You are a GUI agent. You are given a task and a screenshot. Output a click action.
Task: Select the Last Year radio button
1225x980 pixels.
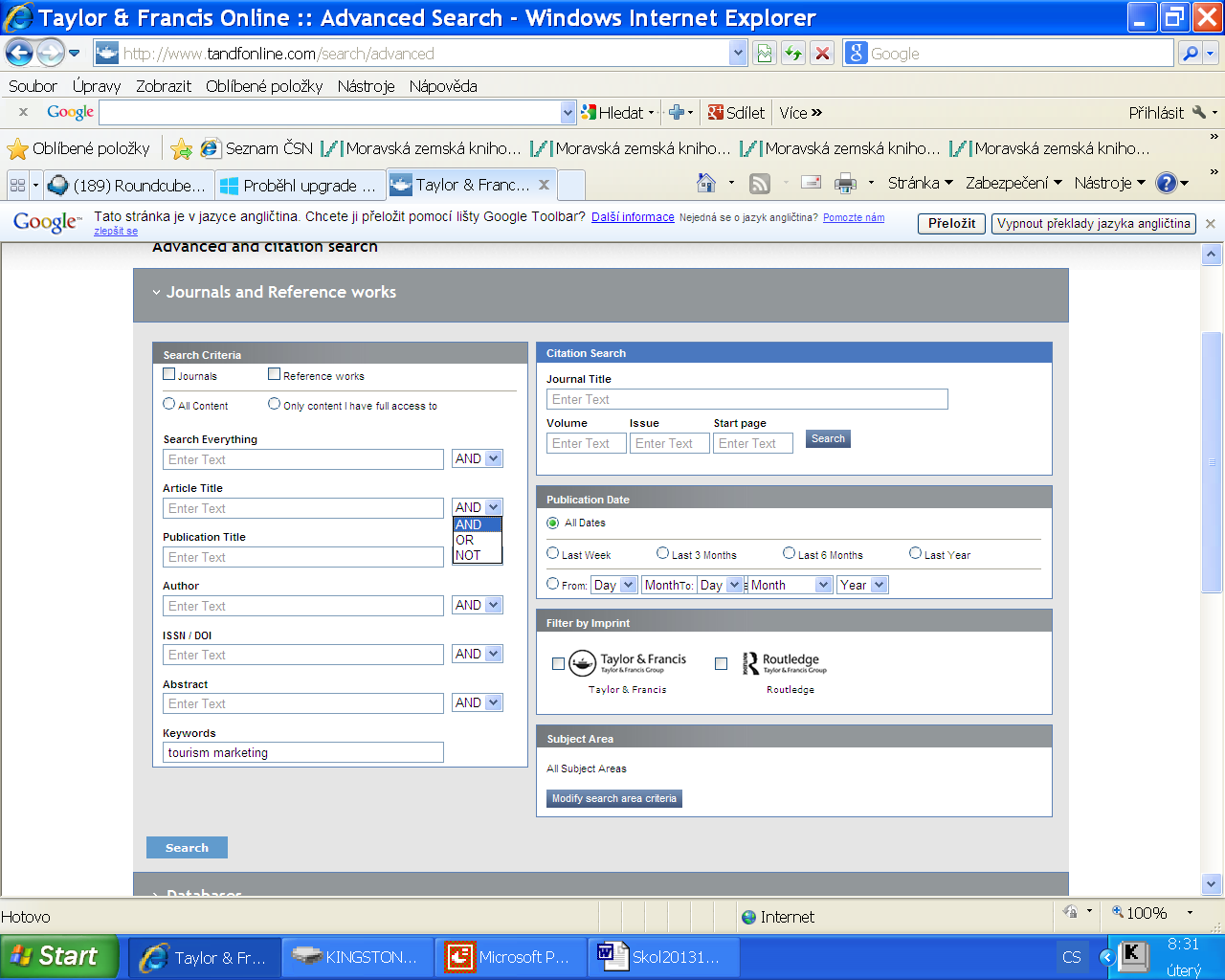point(916,553)
